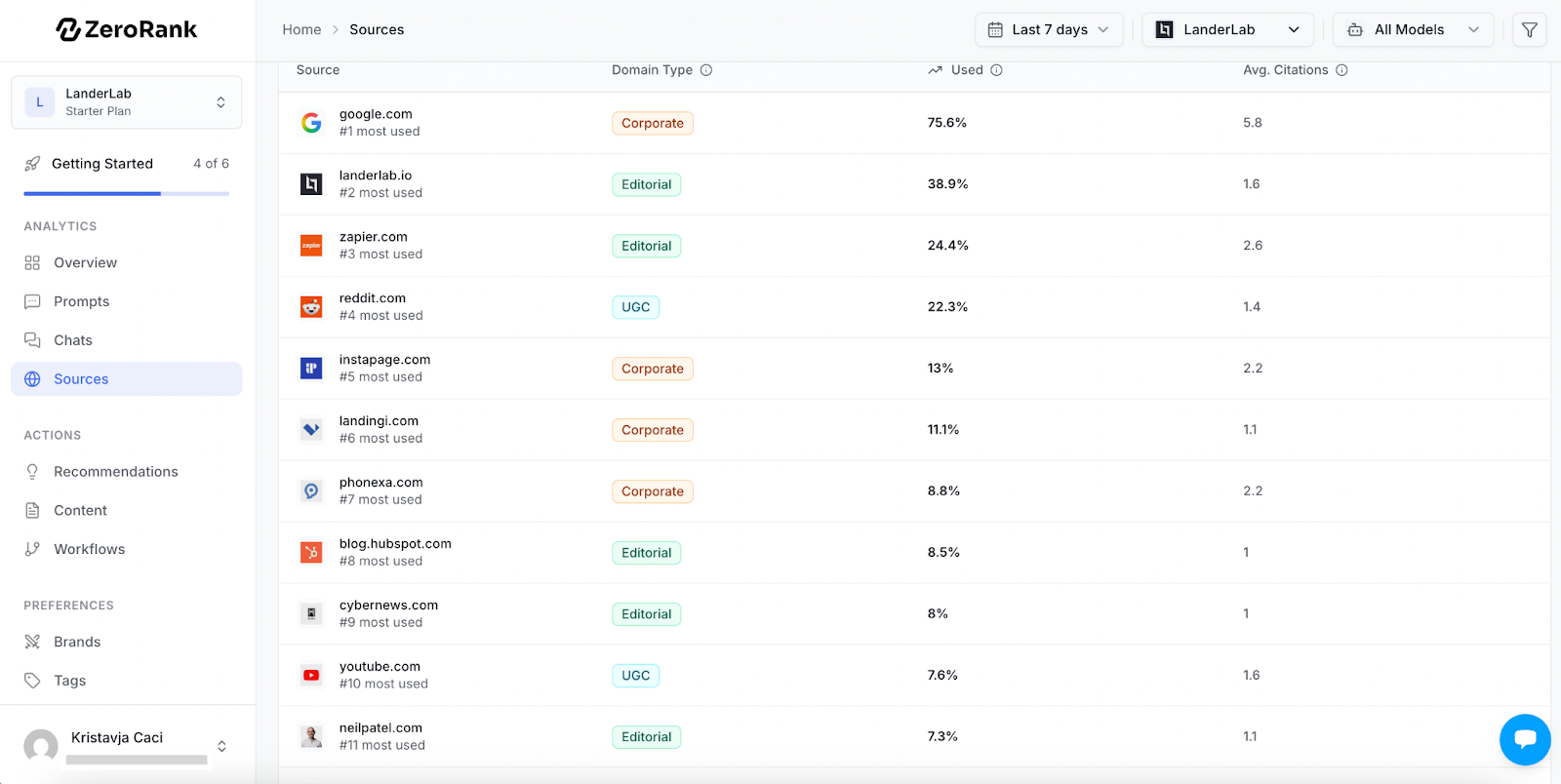
Task: Click the Sources breadcrumb
Action: click(377, 29)
